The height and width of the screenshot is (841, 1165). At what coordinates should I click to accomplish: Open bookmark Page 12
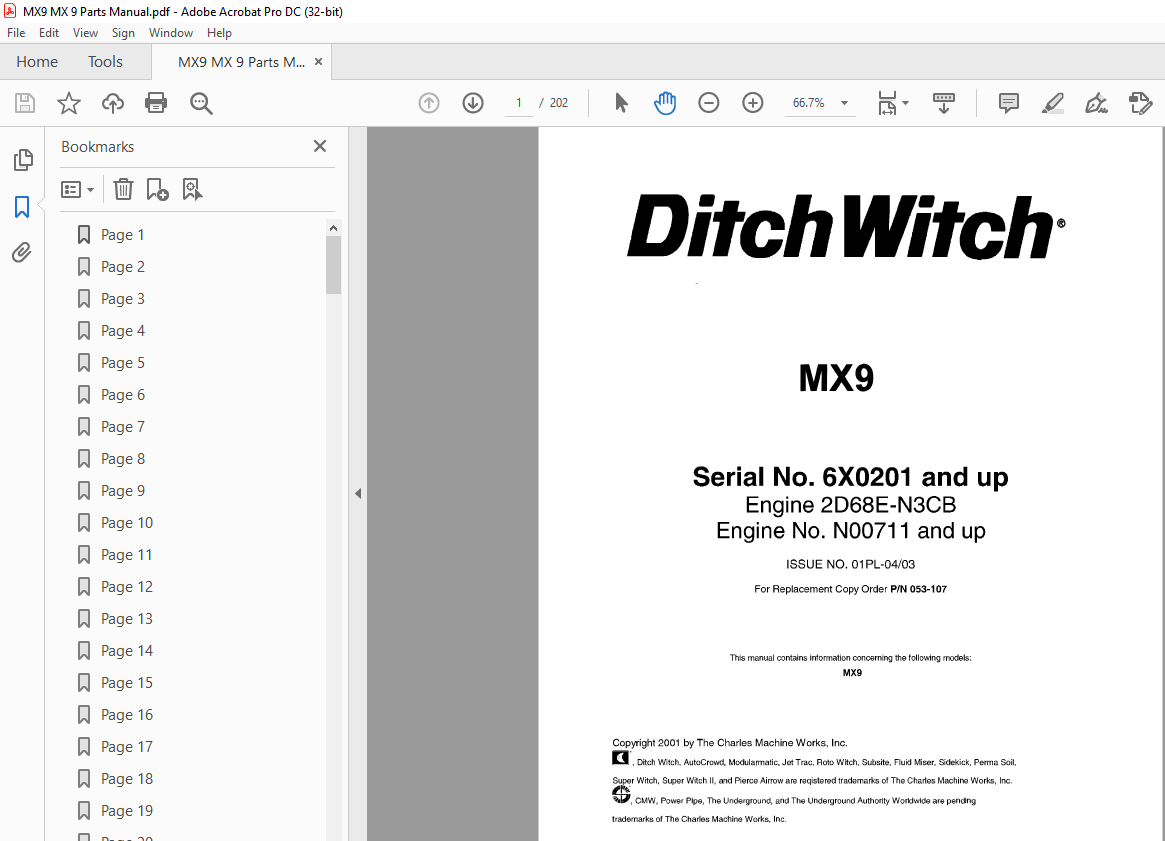pyautogui.click(x=126, y=586)
